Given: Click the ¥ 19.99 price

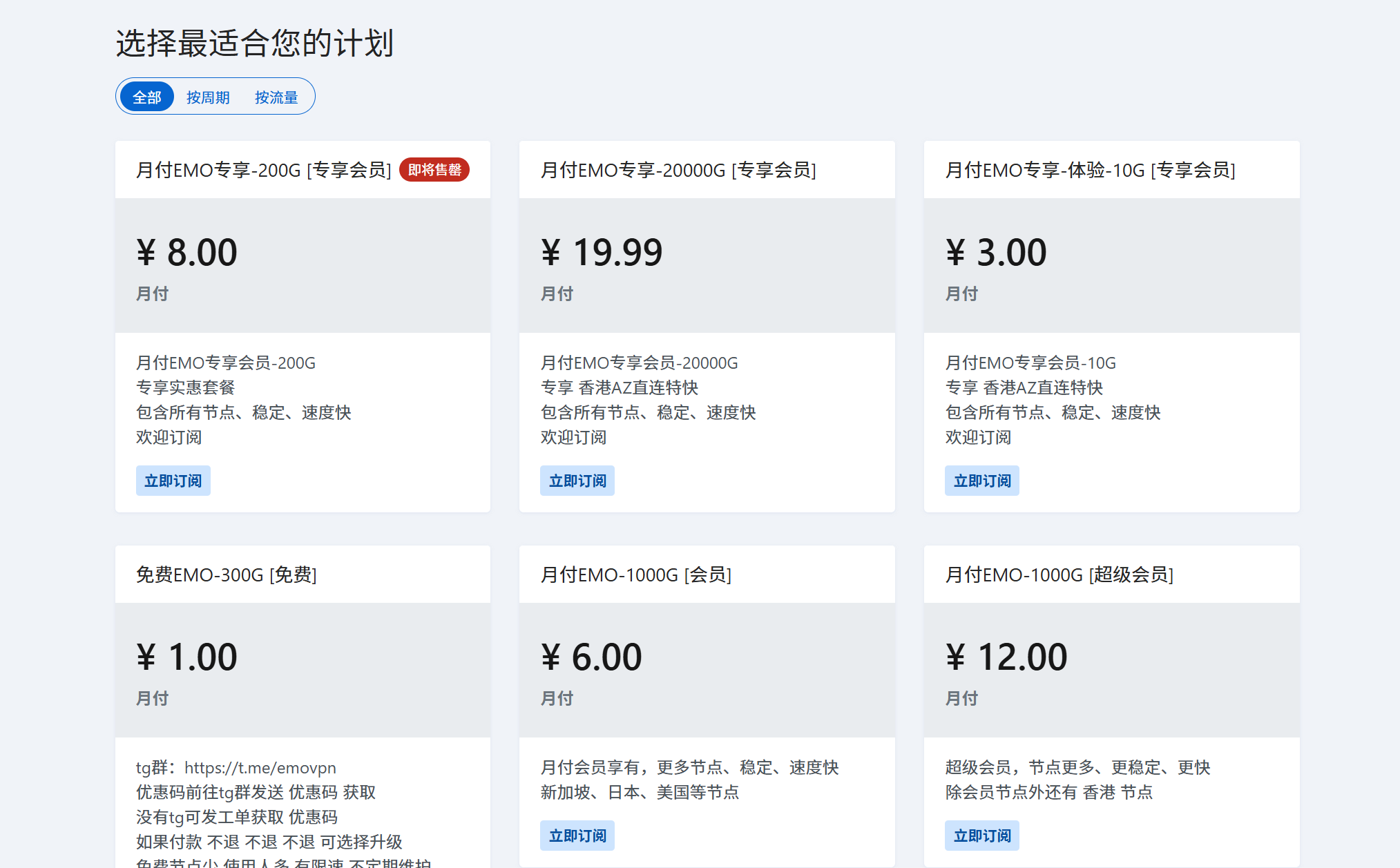Looking at the screenshot, I should point(602,253).
